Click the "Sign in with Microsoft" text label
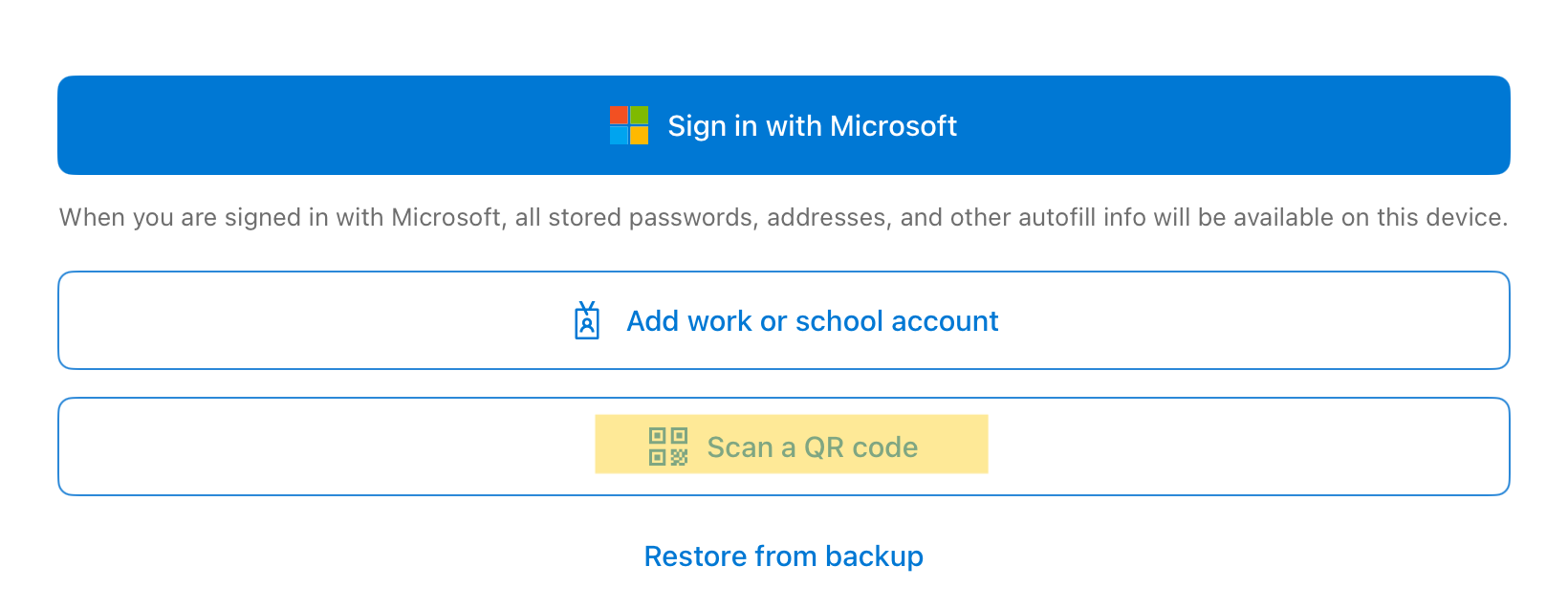 coord(812,126)
